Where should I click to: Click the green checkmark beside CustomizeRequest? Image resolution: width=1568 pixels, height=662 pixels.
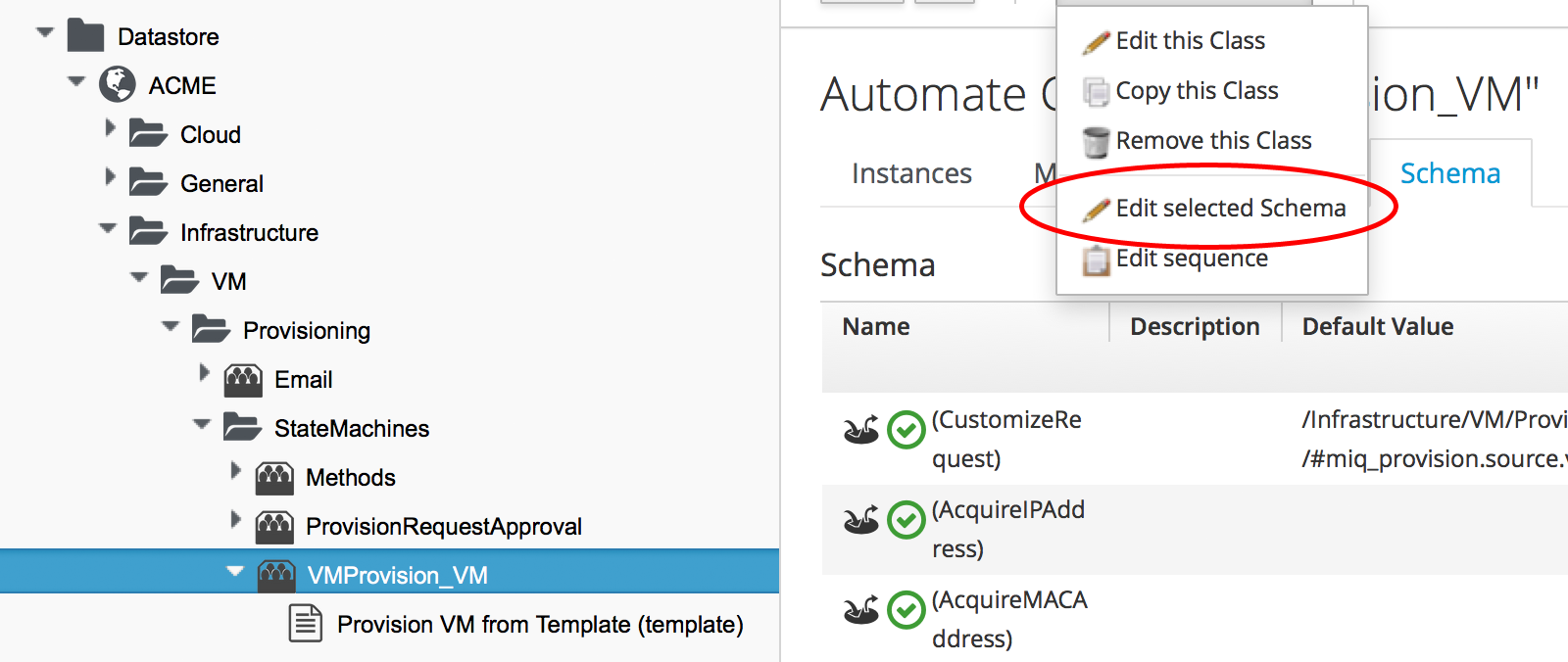[906, 430]
